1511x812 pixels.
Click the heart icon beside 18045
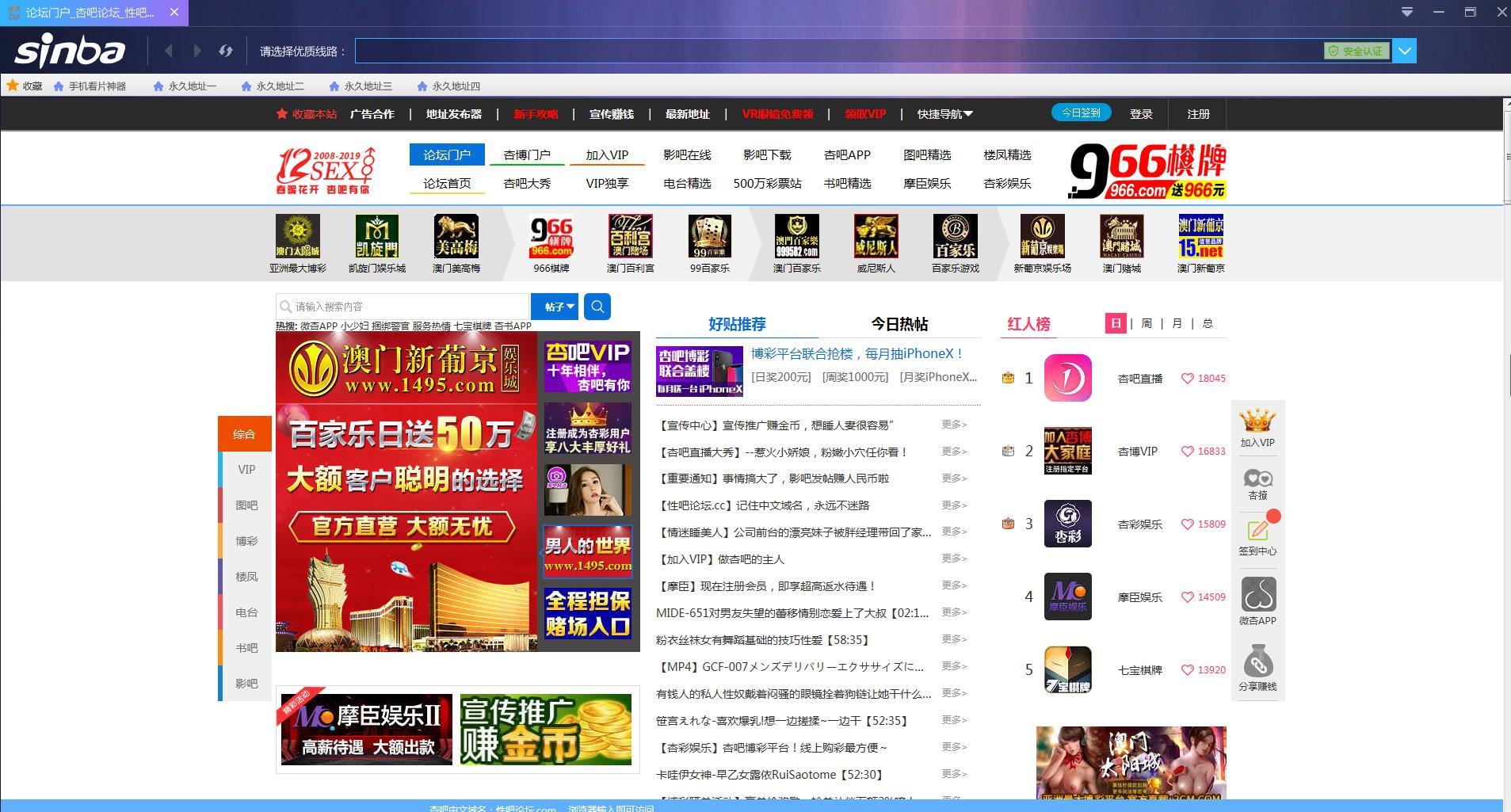coord(1187,379)
